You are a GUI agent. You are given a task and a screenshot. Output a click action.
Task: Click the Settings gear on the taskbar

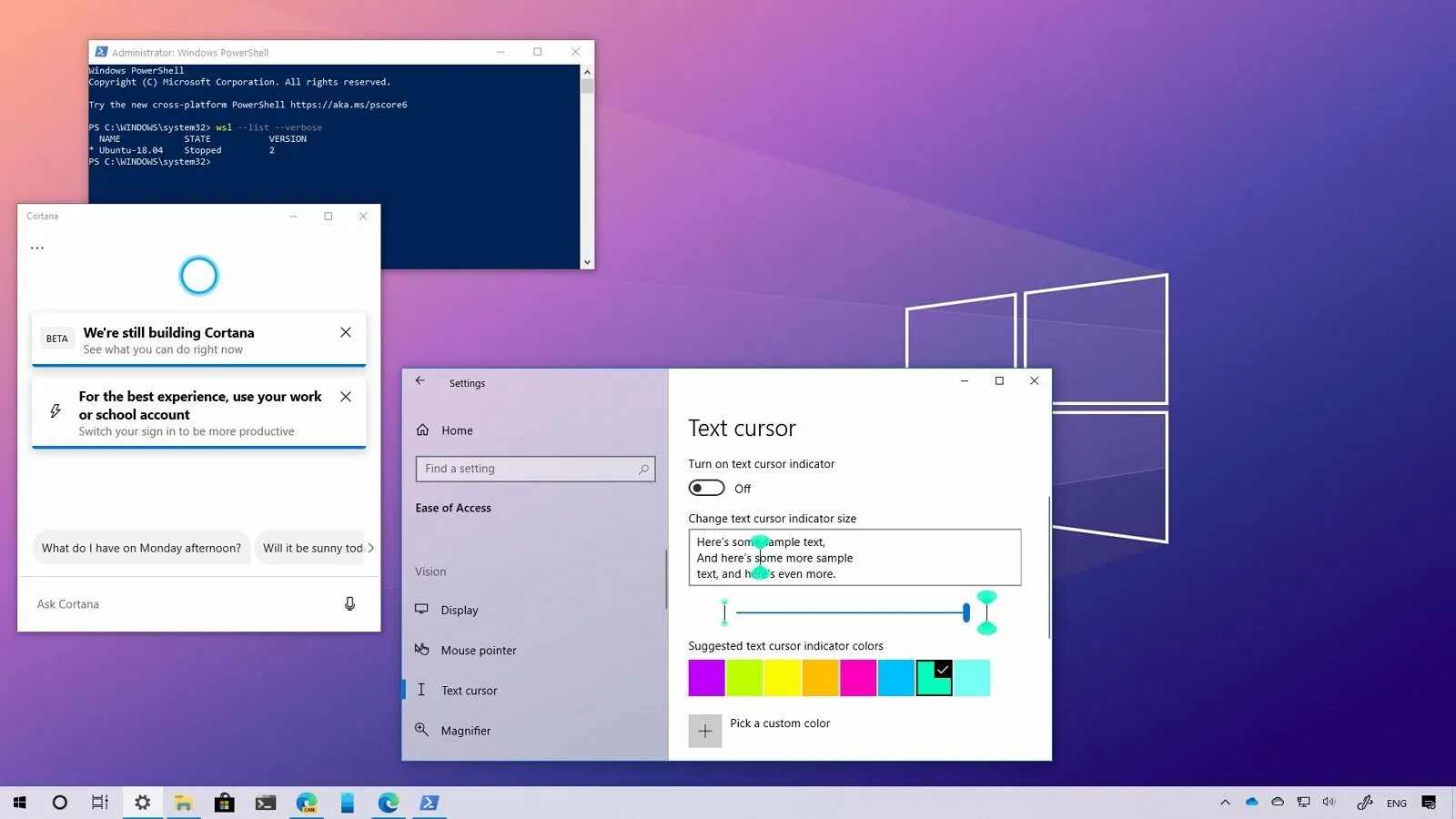coord(142,803)
